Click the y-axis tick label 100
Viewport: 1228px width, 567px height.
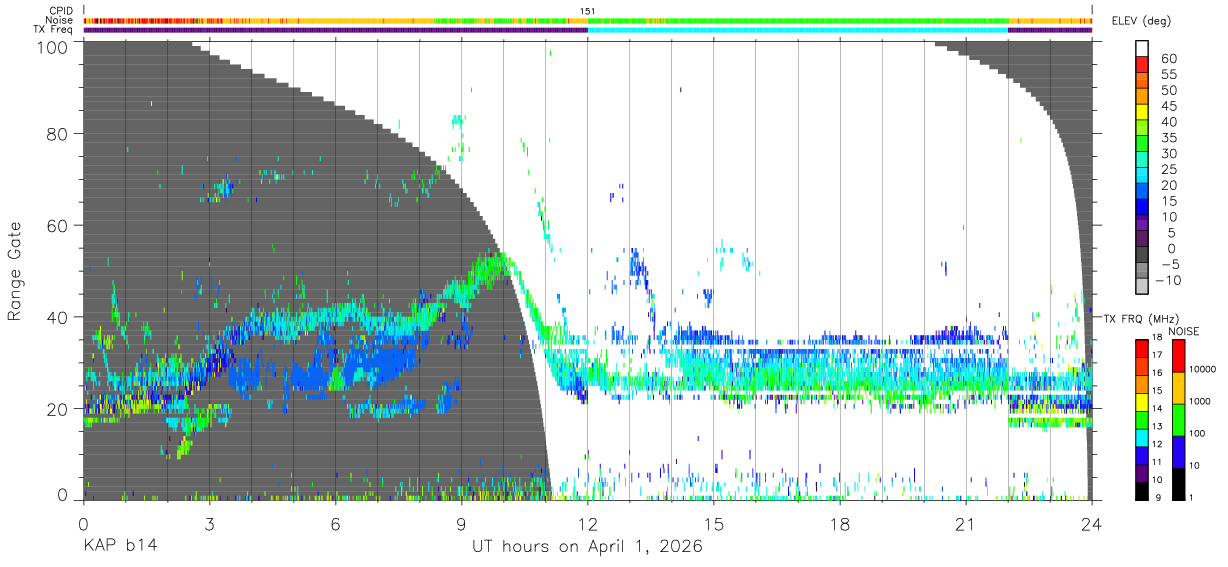(54, 47)
